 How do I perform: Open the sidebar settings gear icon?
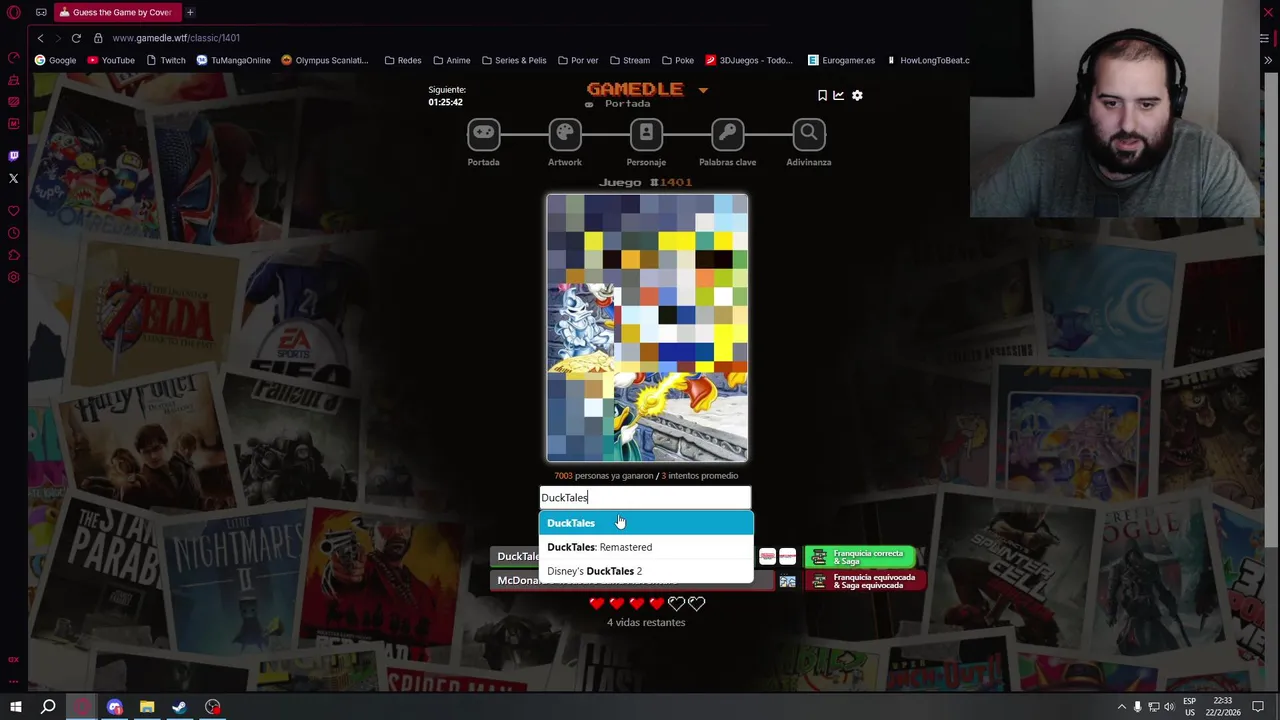coord(14,277)
